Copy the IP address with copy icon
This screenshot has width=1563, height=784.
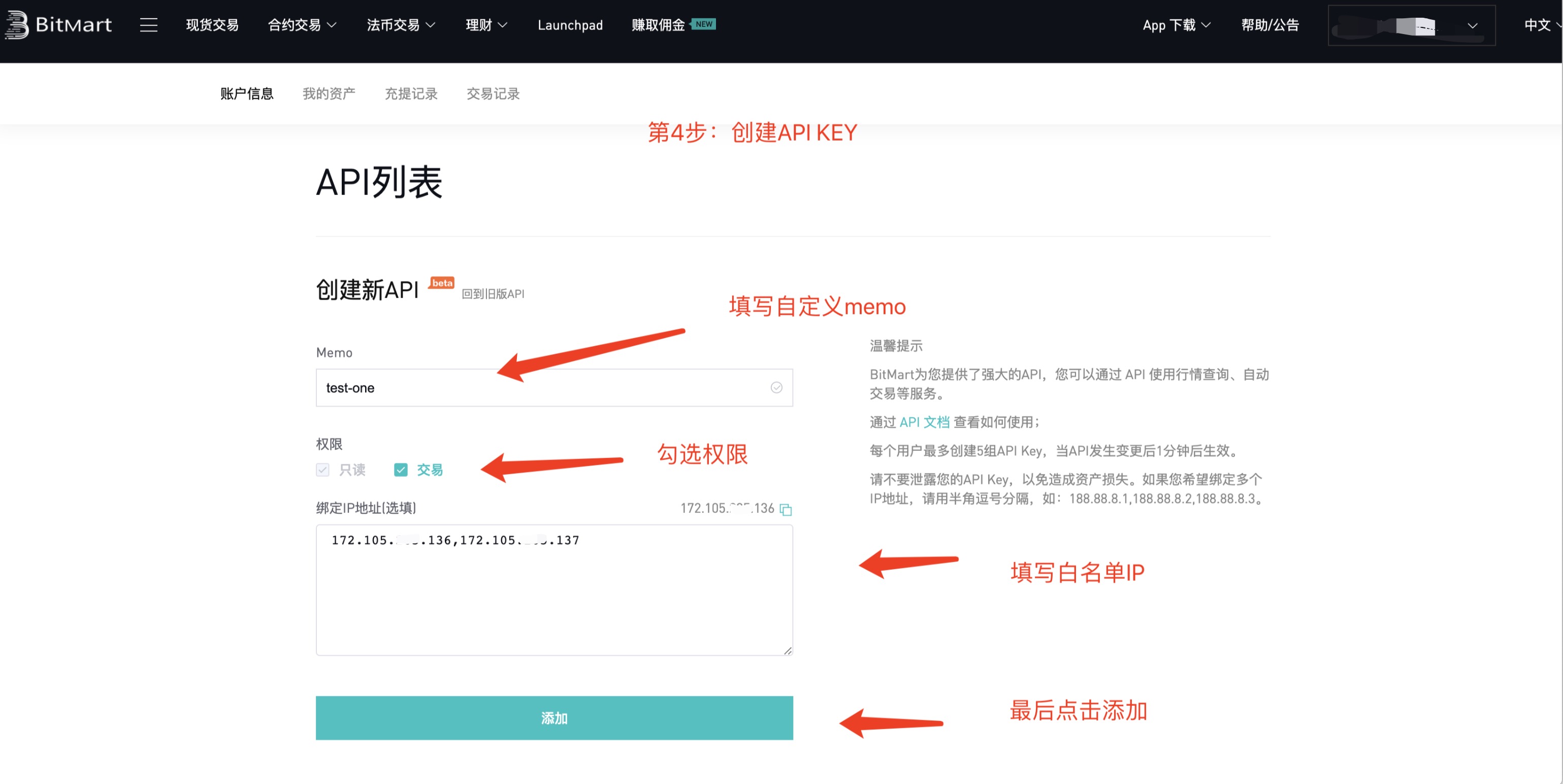point(786,509)
